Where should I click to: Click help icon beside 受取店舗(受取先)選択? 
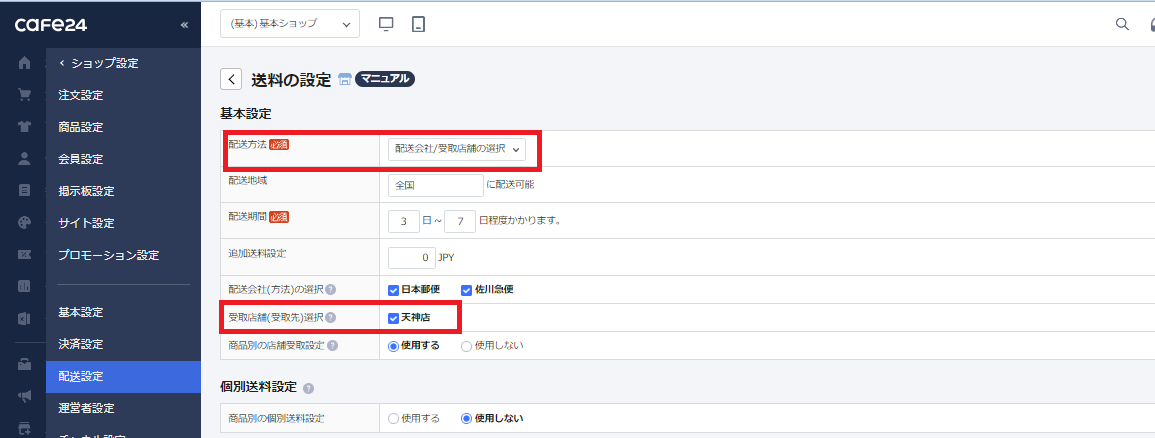pos(331,318)
